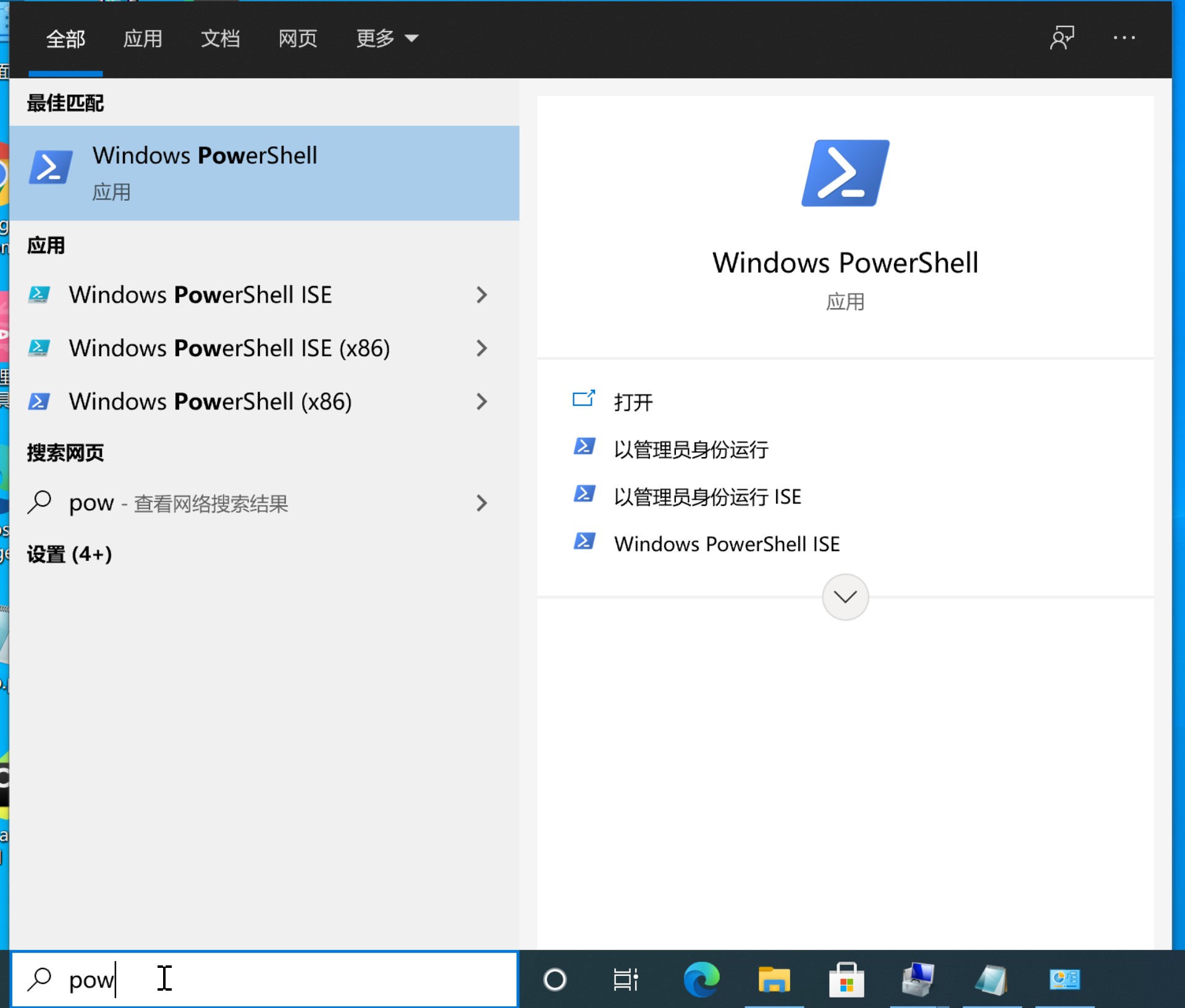
Task: Open the computer setup app on taskbar
Action: [919, 979]
